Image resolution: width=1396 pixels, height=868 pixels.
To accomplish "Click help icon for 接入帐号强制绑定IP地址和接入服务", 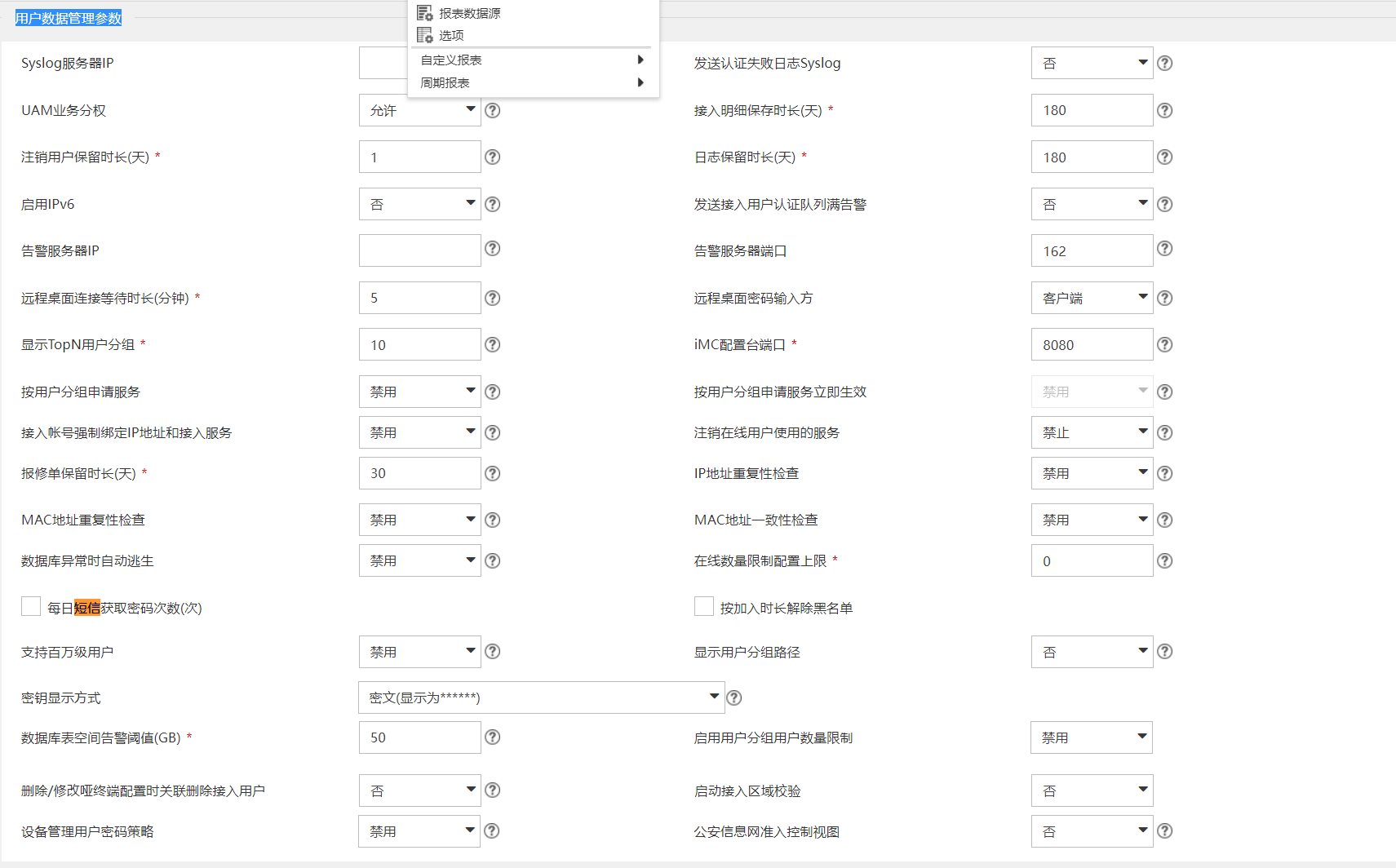I will [x=493, y=432].
